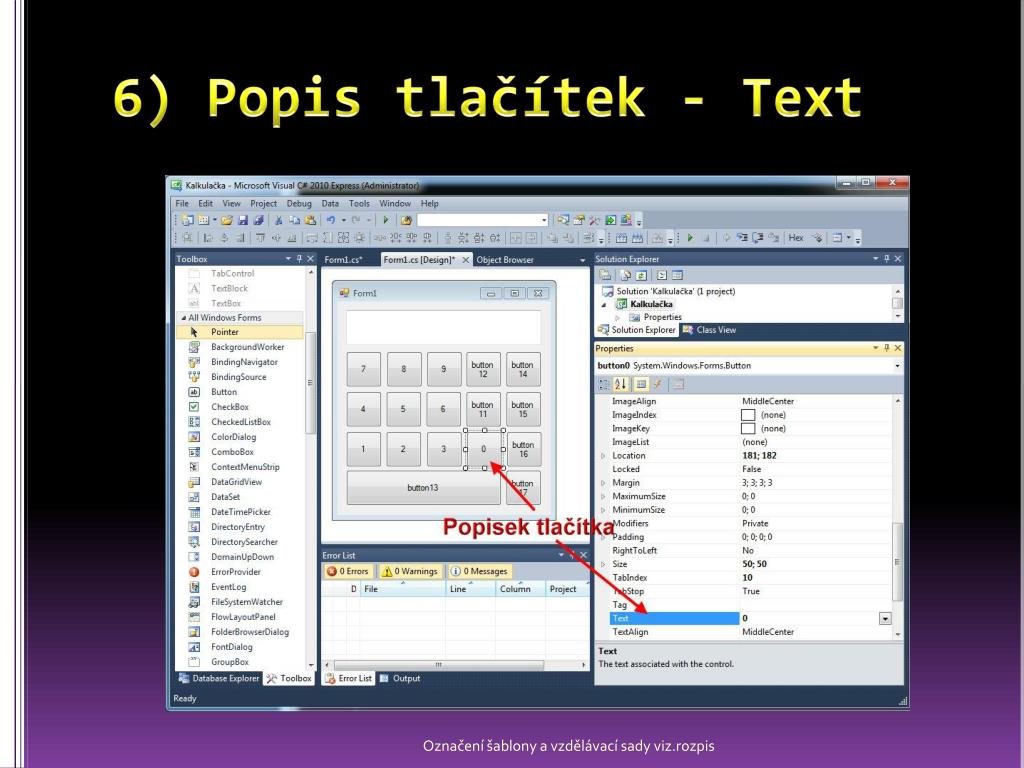This screenshot has height=768, width=1024.
Task: Click the New Project toolbar icon
Action: (187, 220)
